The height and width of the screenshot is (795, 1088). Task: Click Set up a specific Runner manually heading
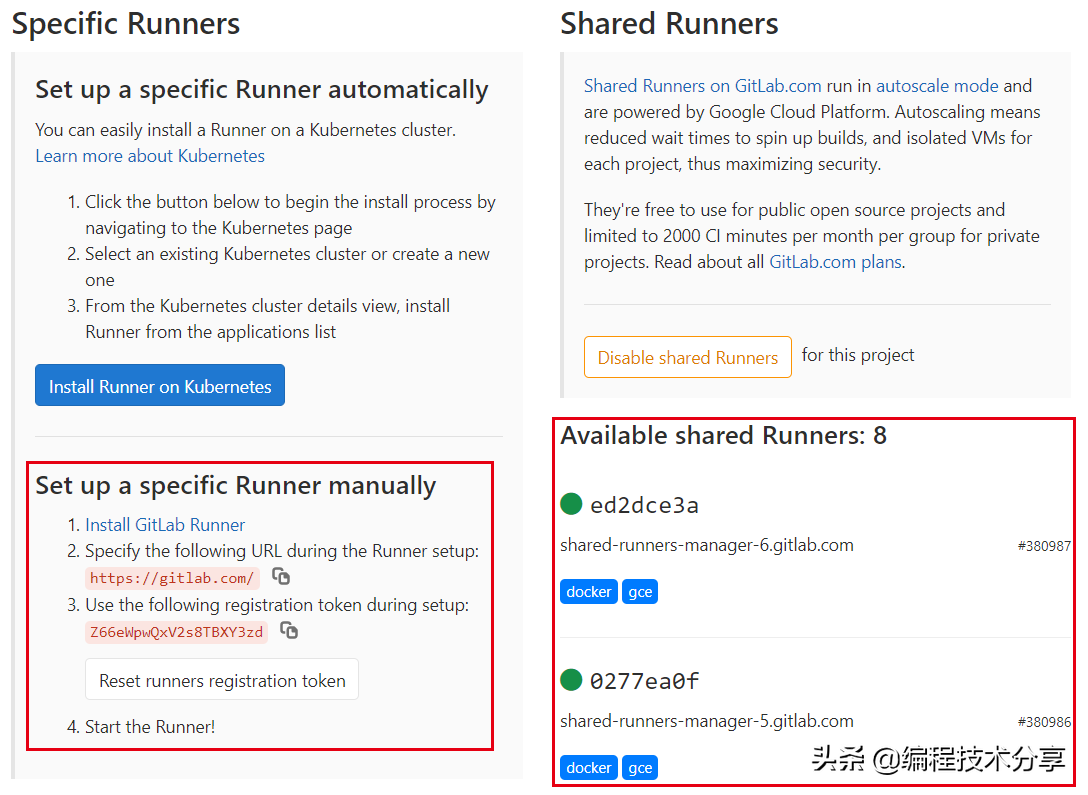236,486
